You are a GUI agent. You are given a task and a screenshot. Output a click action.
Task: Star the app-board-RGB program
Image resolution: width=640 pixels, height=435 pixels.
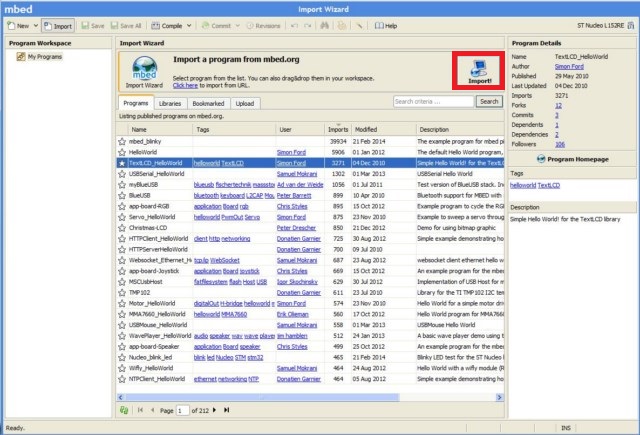pyautogui.click(x=122, y=206)
